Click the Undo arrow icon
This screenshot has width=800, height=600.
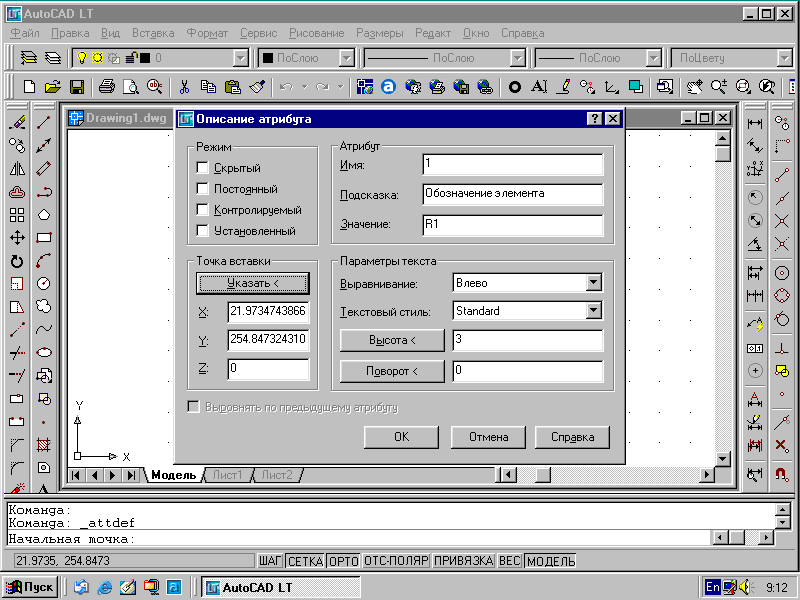(x=286, y=87)
